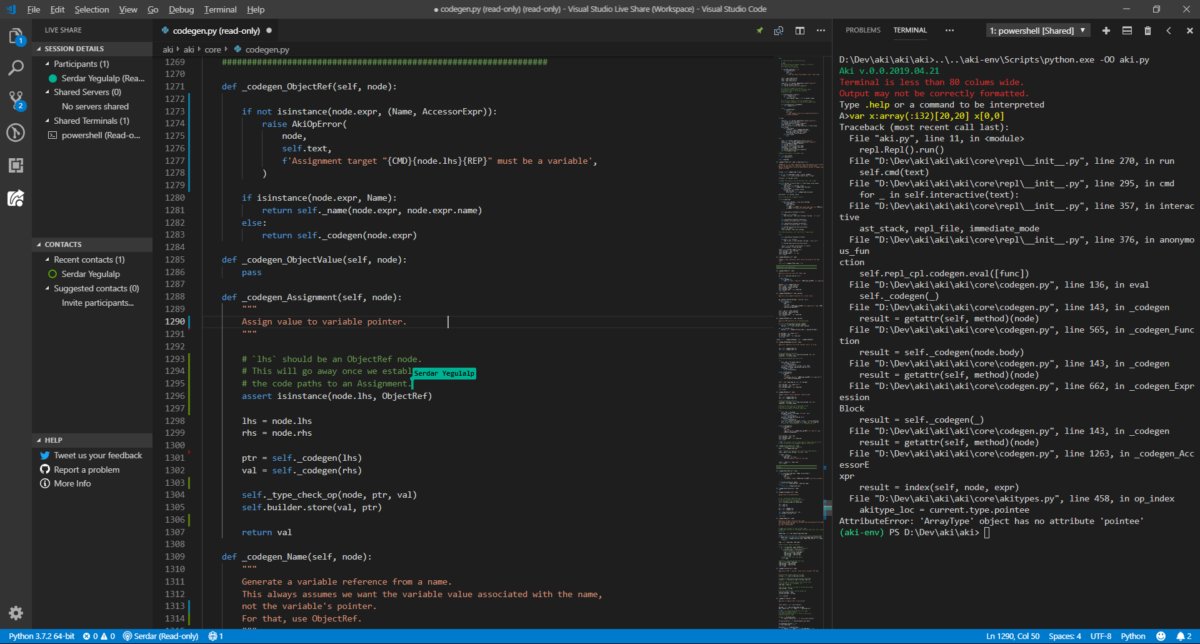Viewport: 1200px width, 644px height.
Task: Collapse the Session Details section
Action: coord(73,48)
